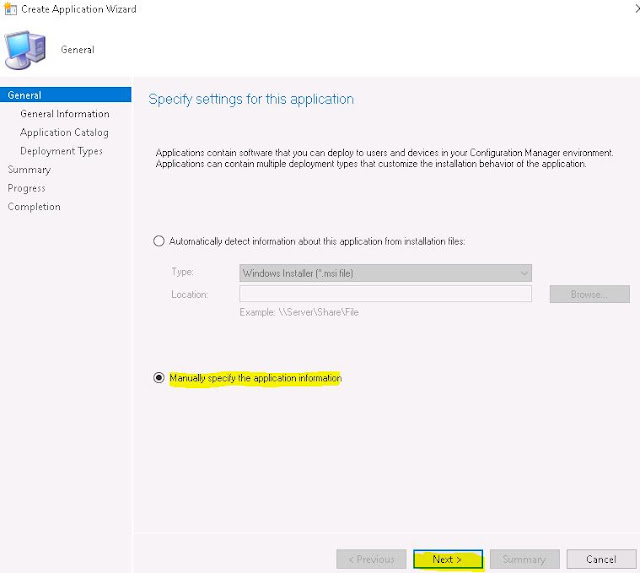Click the 'Specify settings for this application' heading

tap(251, 99)
